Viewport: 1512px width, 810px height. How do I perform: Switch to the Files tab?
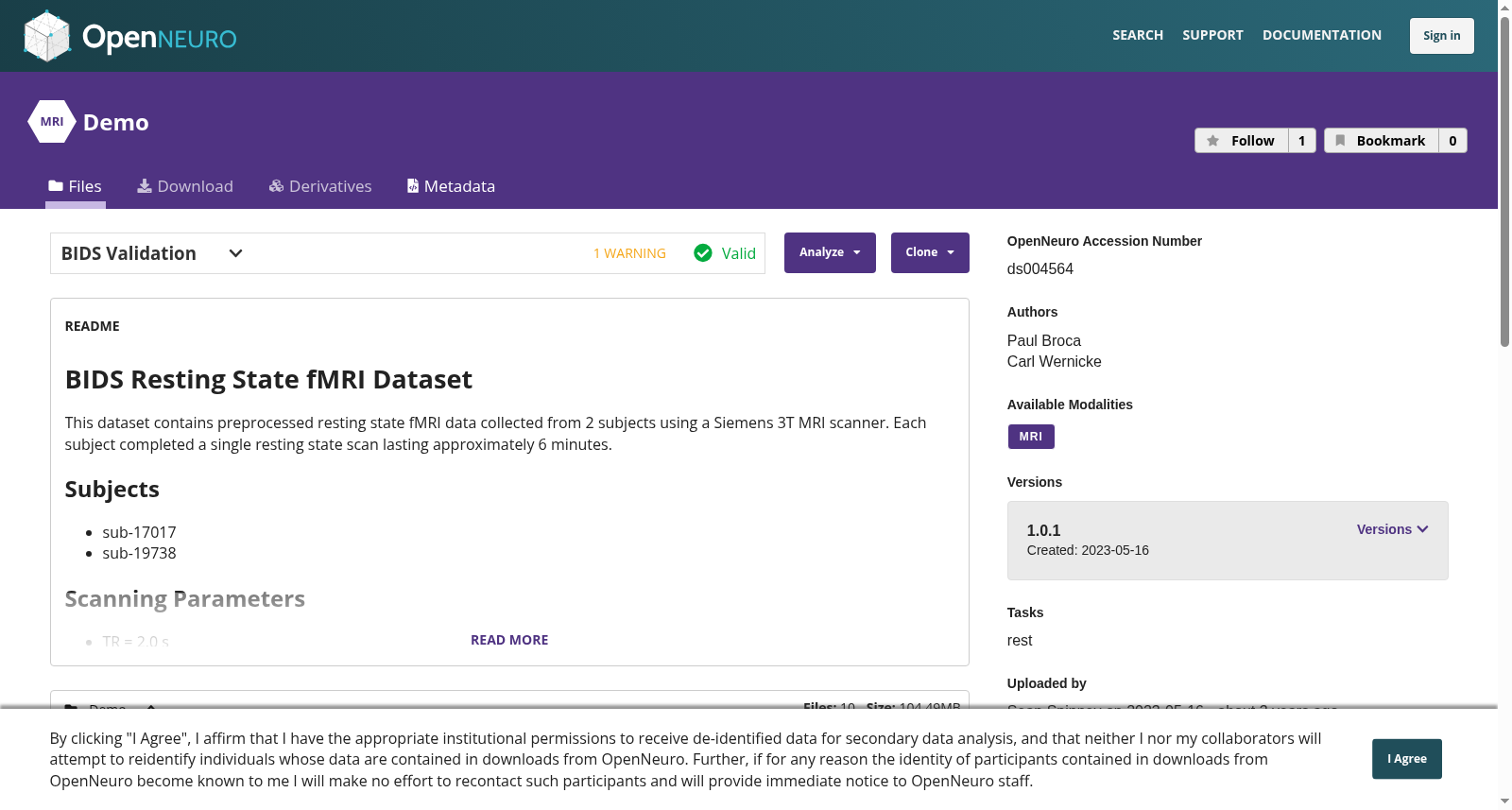[x=76, y=186]
